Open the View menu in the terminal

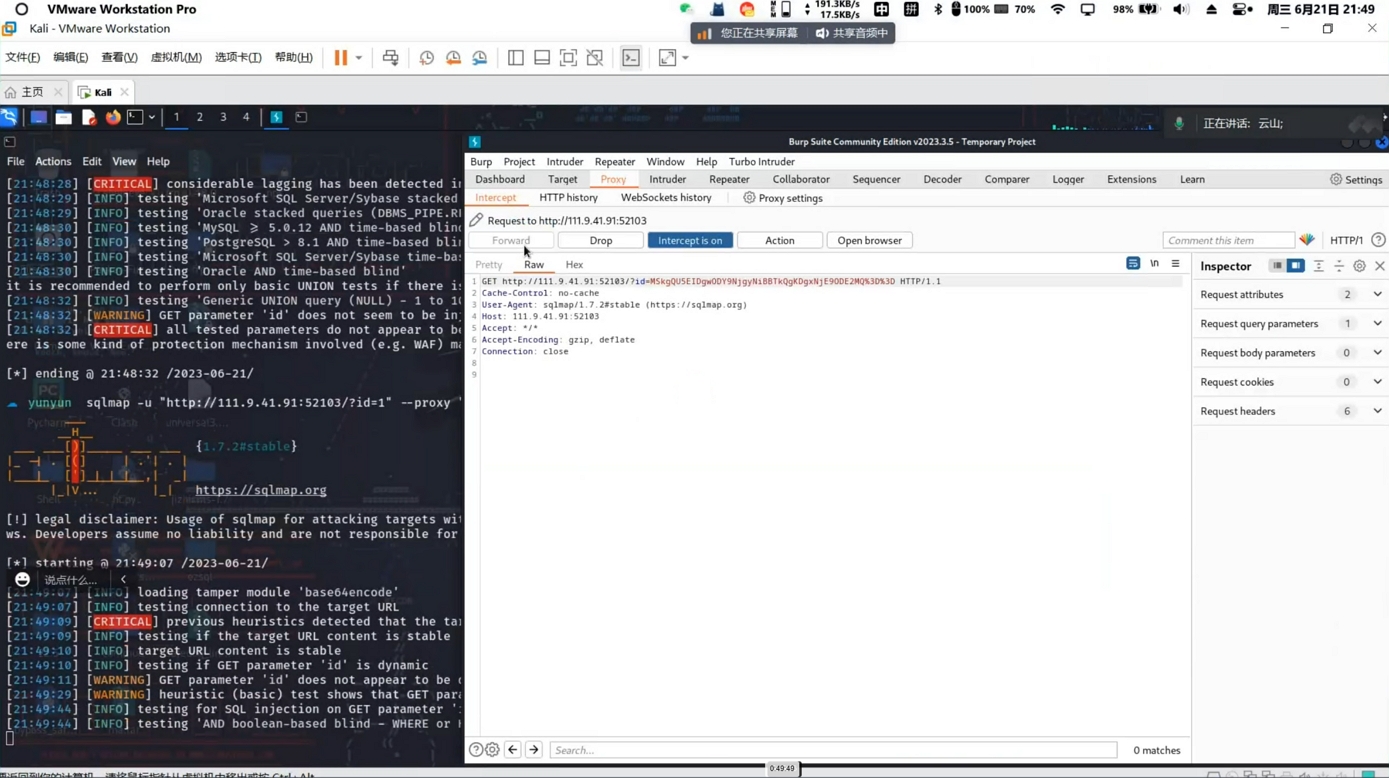coord(124,161)
